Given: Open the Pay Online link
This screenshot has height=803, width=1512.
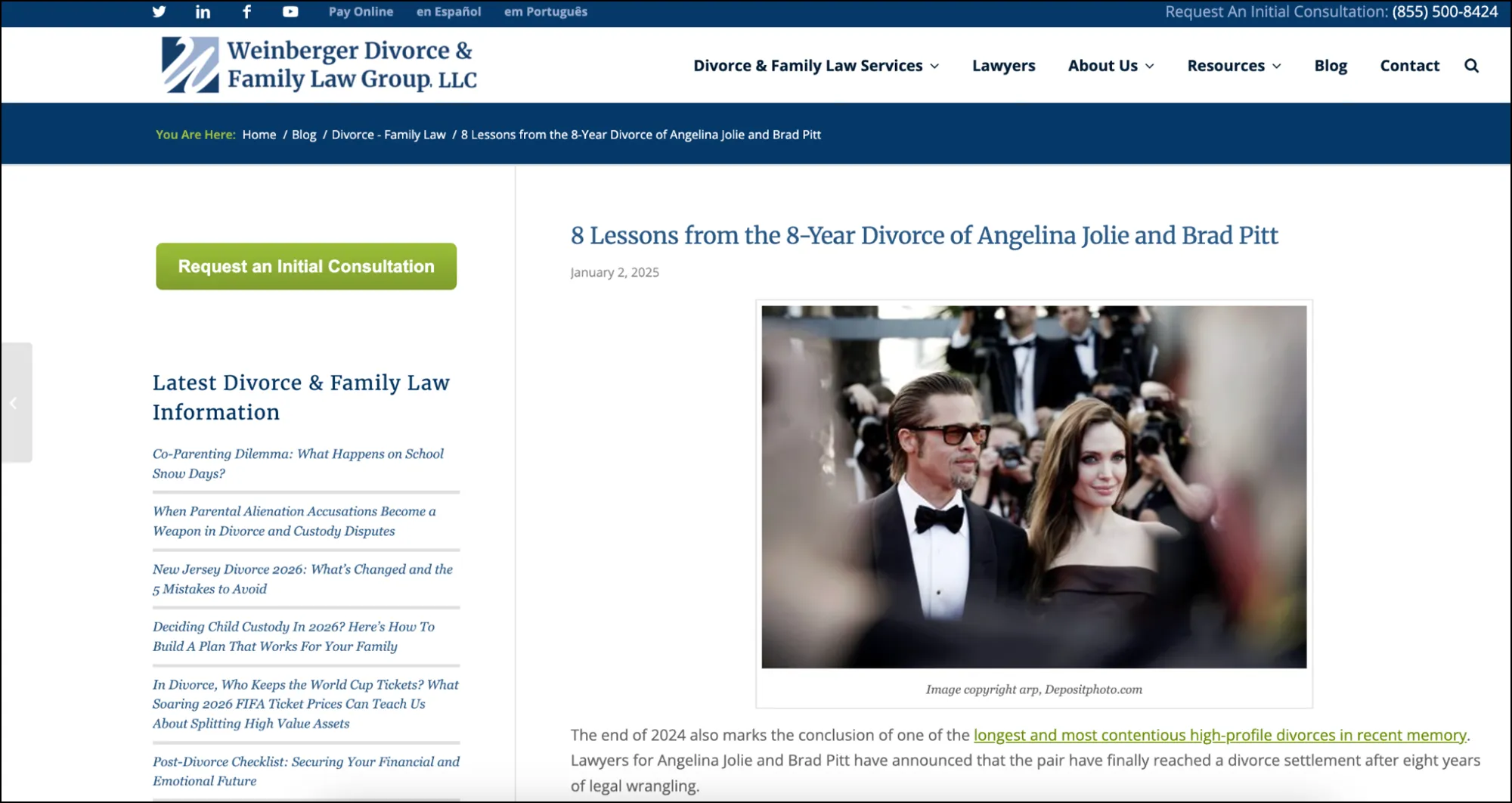Looking at the screenshot, I should click(360, 11).
